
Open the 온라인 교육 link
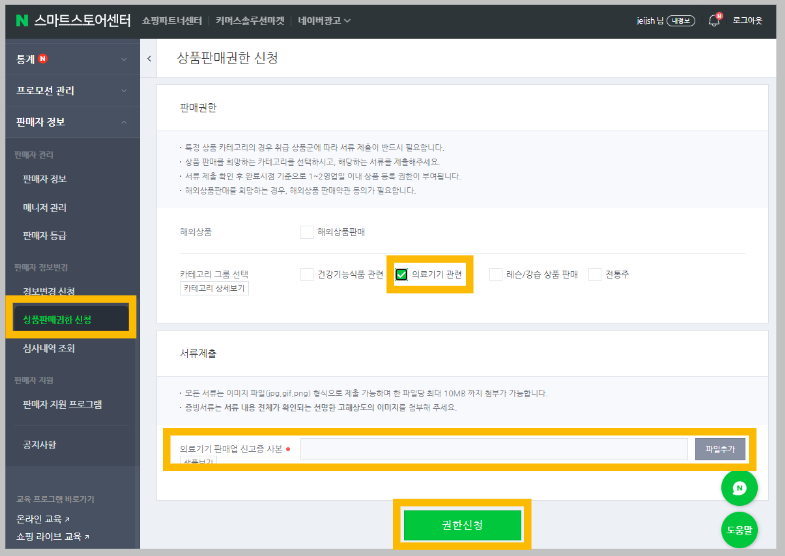pos(43,519)
